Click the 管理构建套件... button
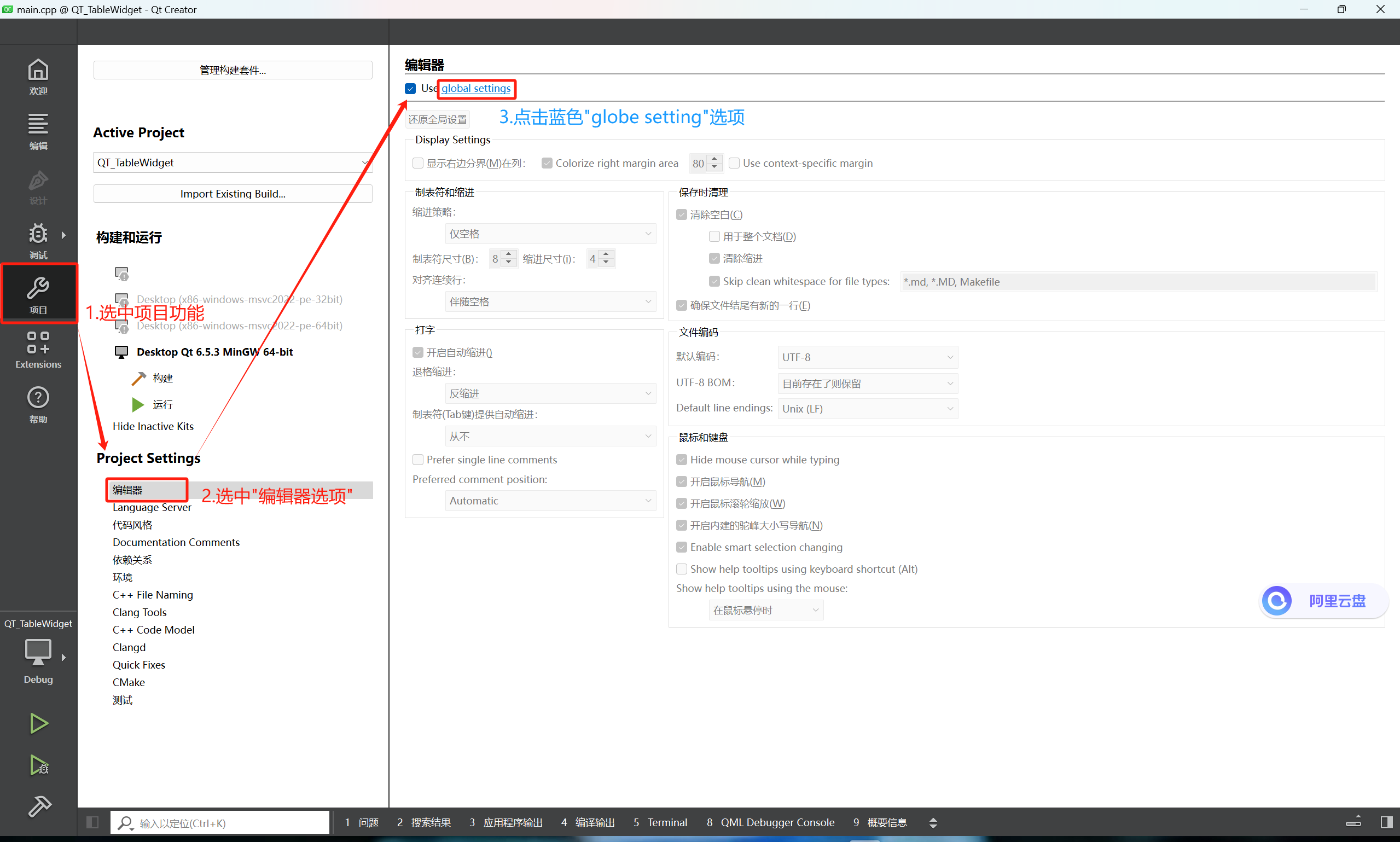The image size is (1400, 842). (233, 70)
